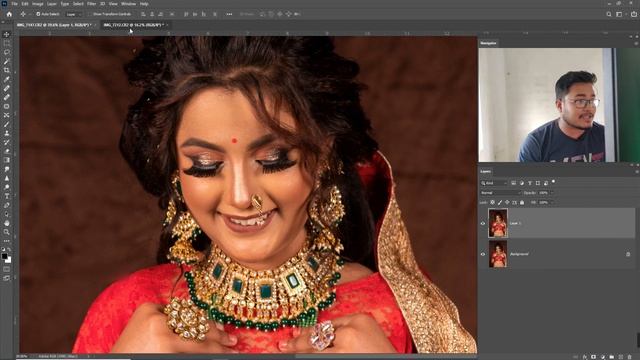Add a layer mask
The image size is (640, 360).
tap(593, 357)
